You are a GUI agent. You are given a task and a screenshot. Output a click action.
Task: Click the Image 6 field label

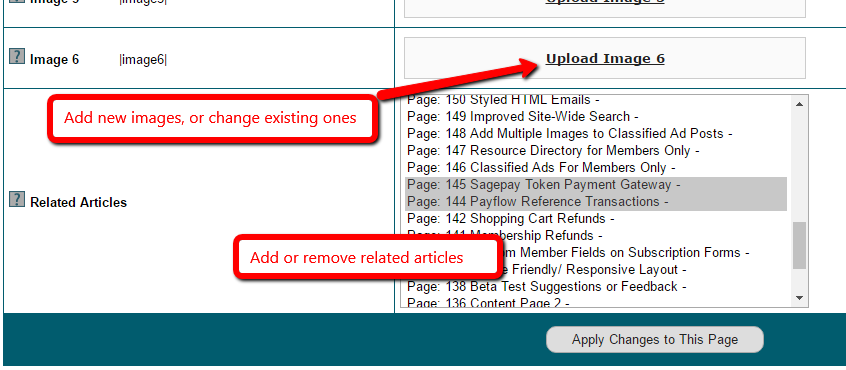coord(54,59)
